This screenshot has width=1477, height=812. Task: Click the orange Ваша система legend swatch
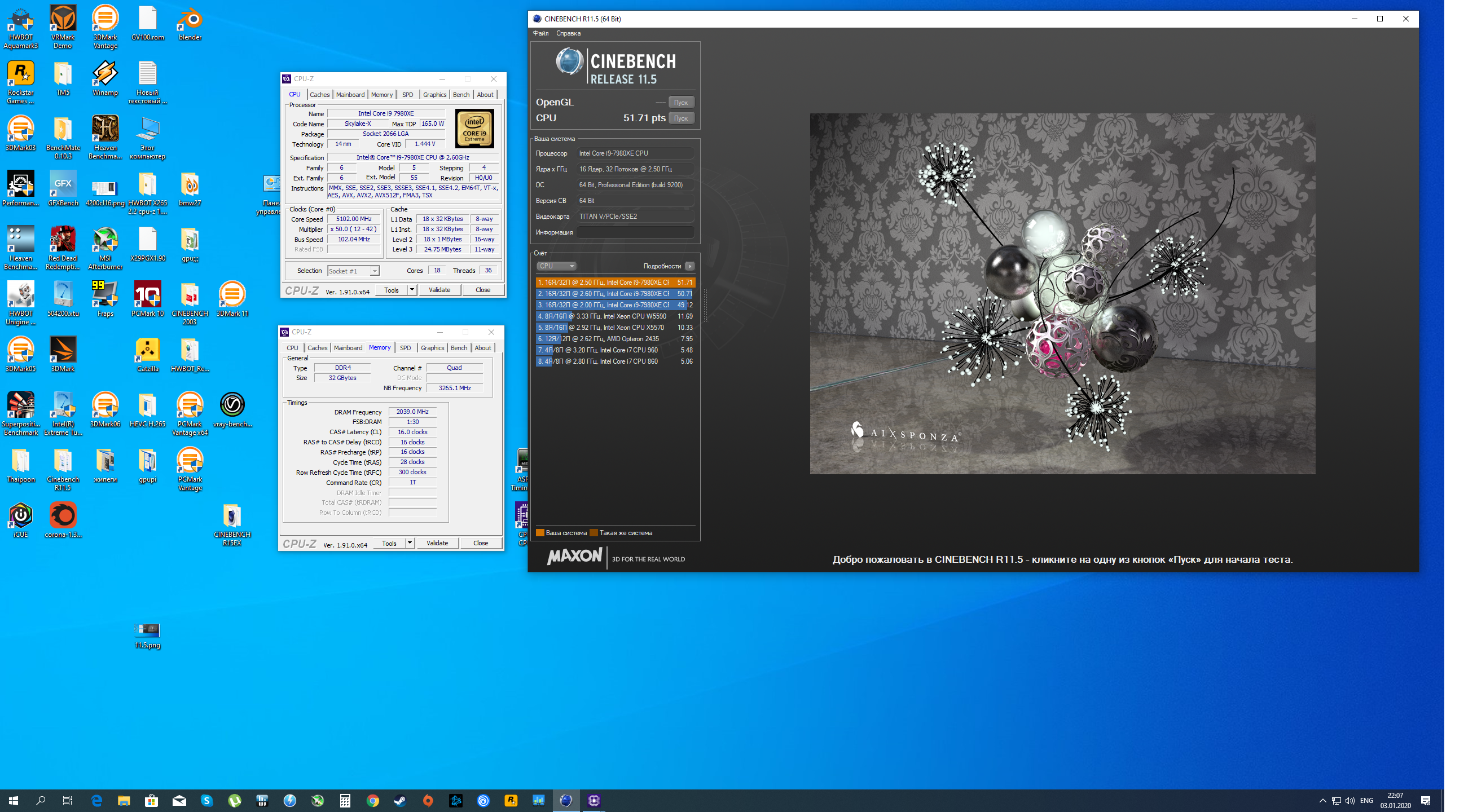(539, 533)
